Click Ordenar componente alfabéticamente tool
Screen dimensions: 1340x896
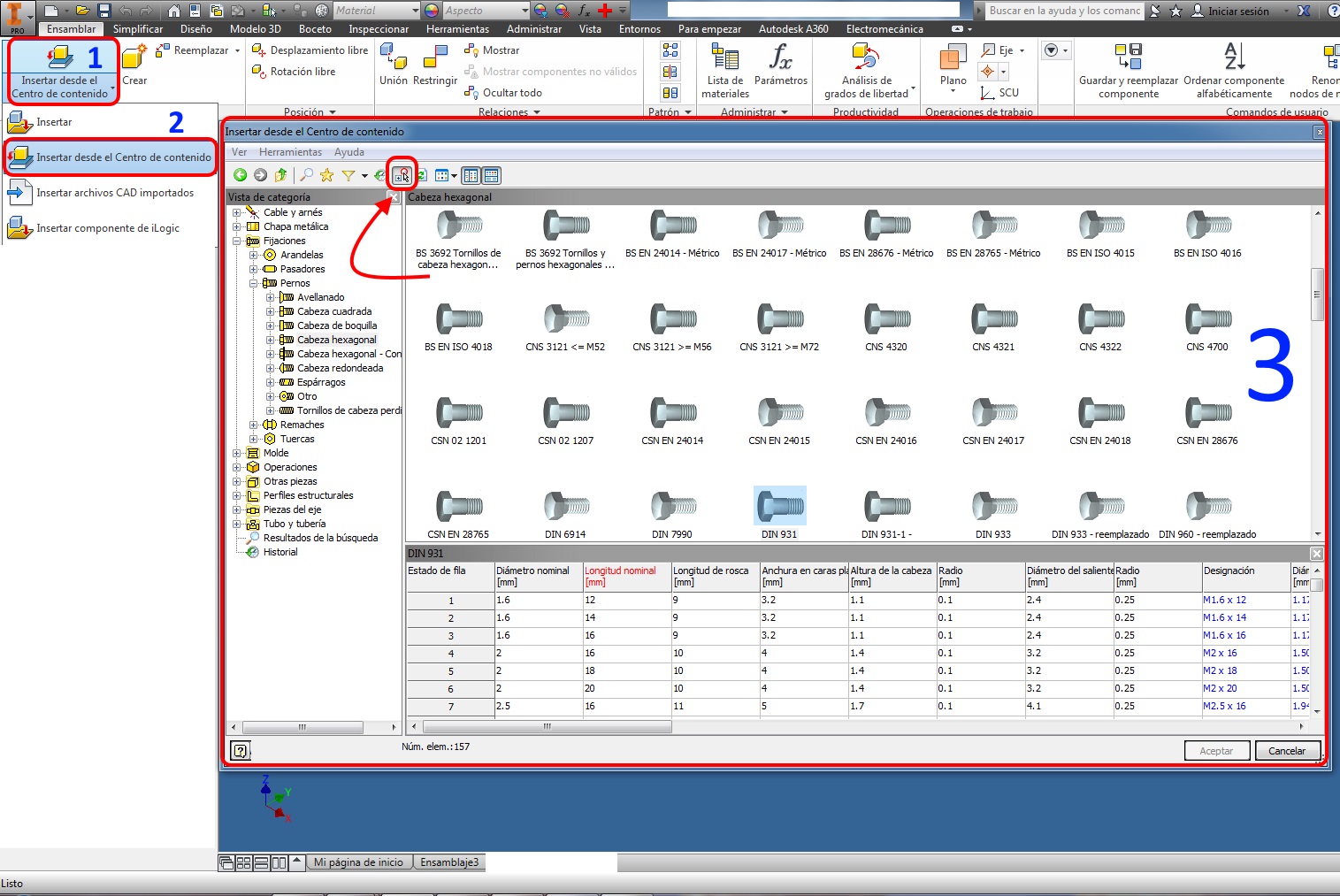pos(1234,71)
